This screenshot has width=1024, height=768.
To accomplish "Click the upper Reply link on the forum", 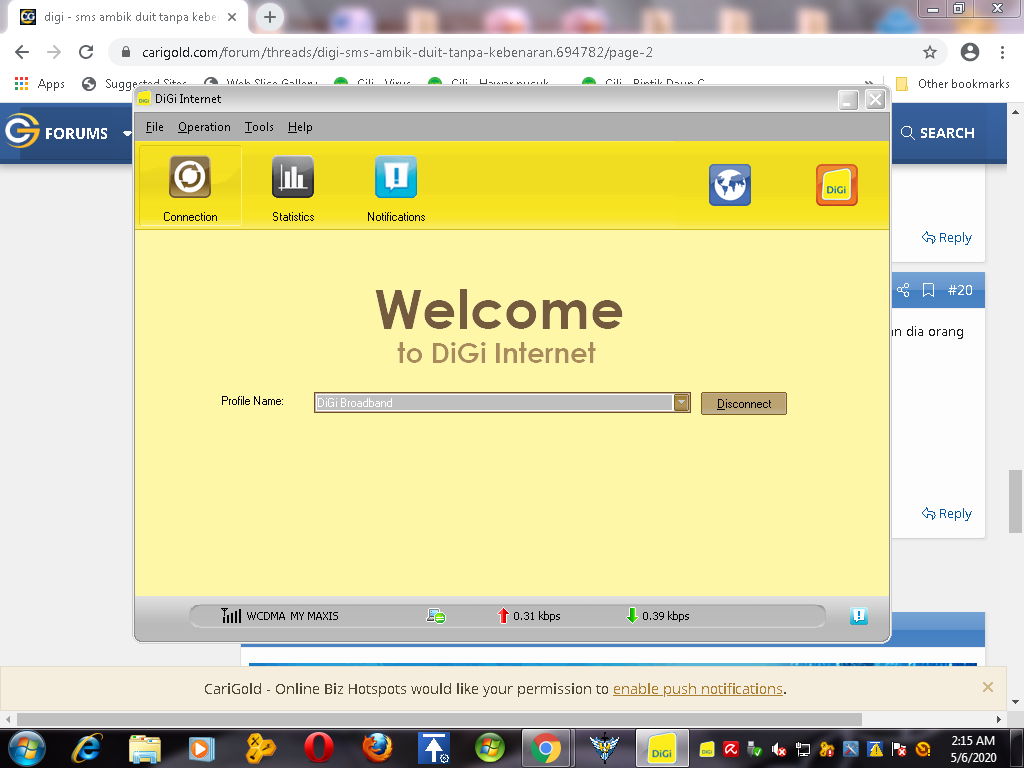I will click(947, 238).
